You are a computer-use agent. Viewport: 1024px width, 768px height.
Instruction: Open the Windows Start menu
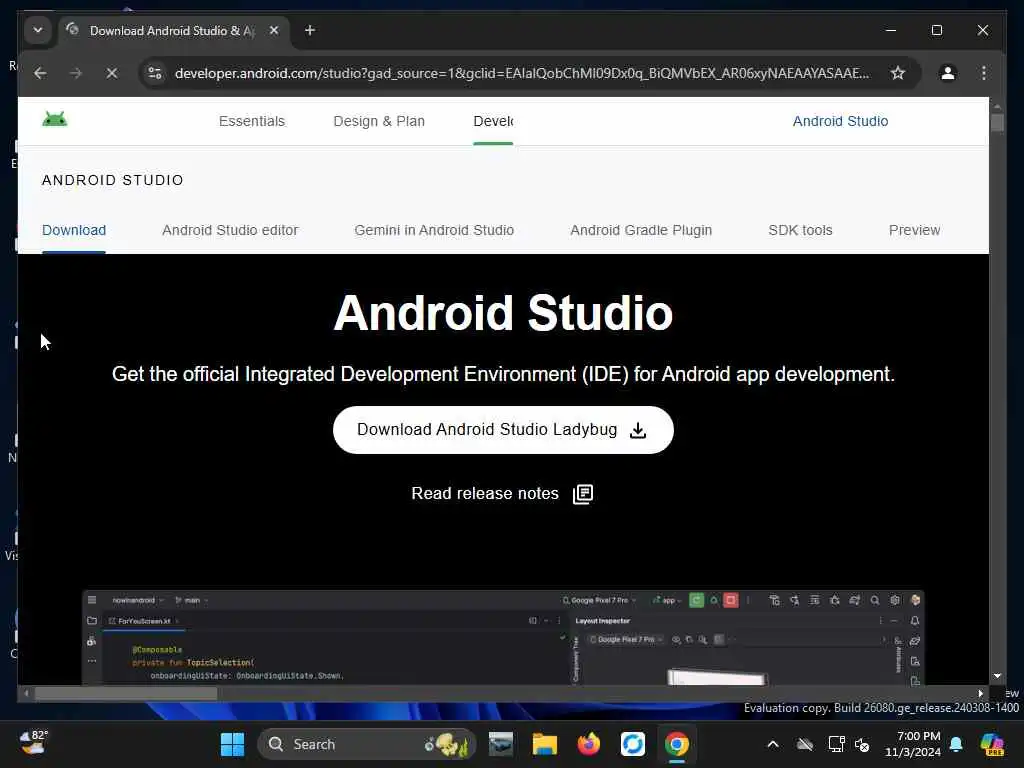[232, 744]
